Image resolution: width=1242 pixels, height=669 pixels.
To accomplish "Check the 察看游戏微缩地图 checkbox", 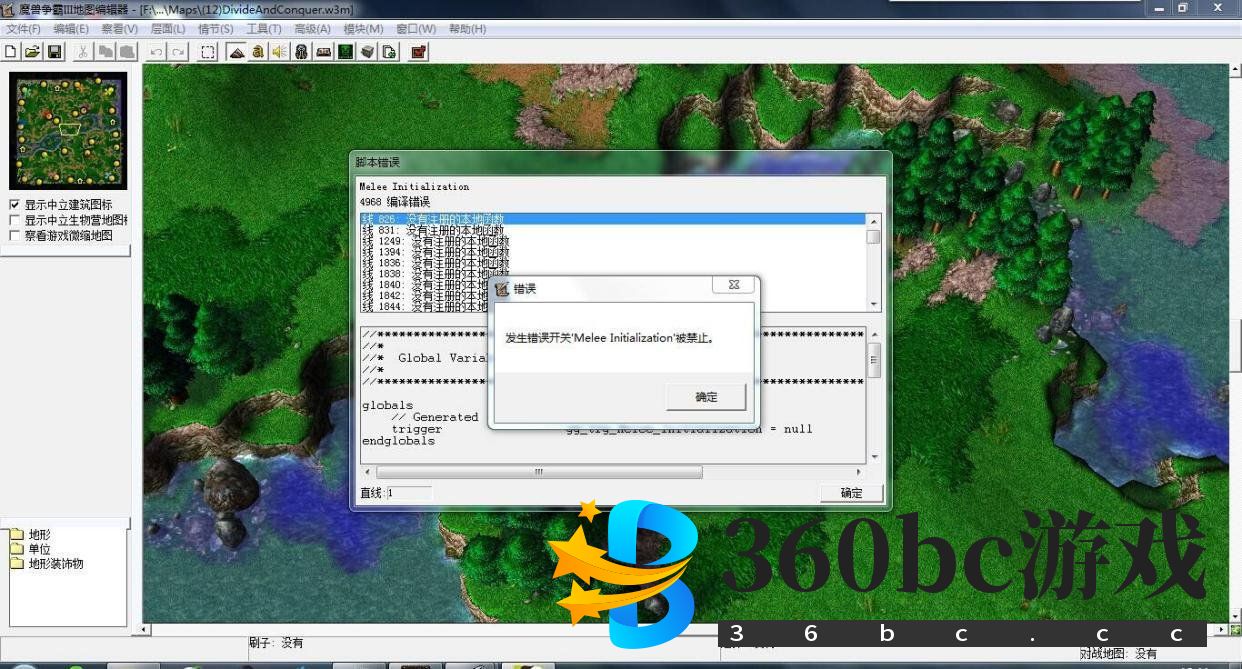I will (15, 236).
